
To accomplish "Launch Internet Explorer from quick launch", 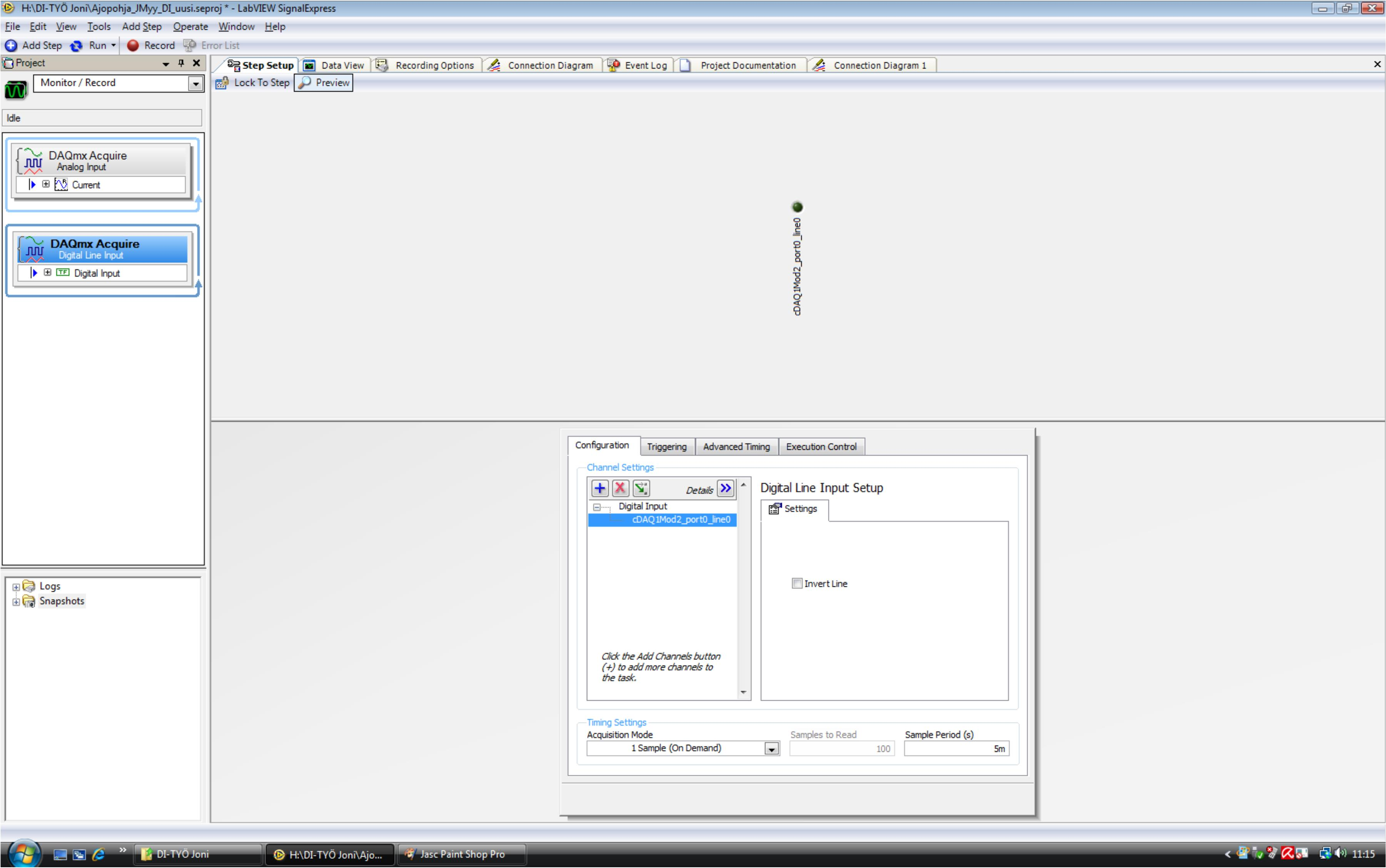I will click(98, 855).
